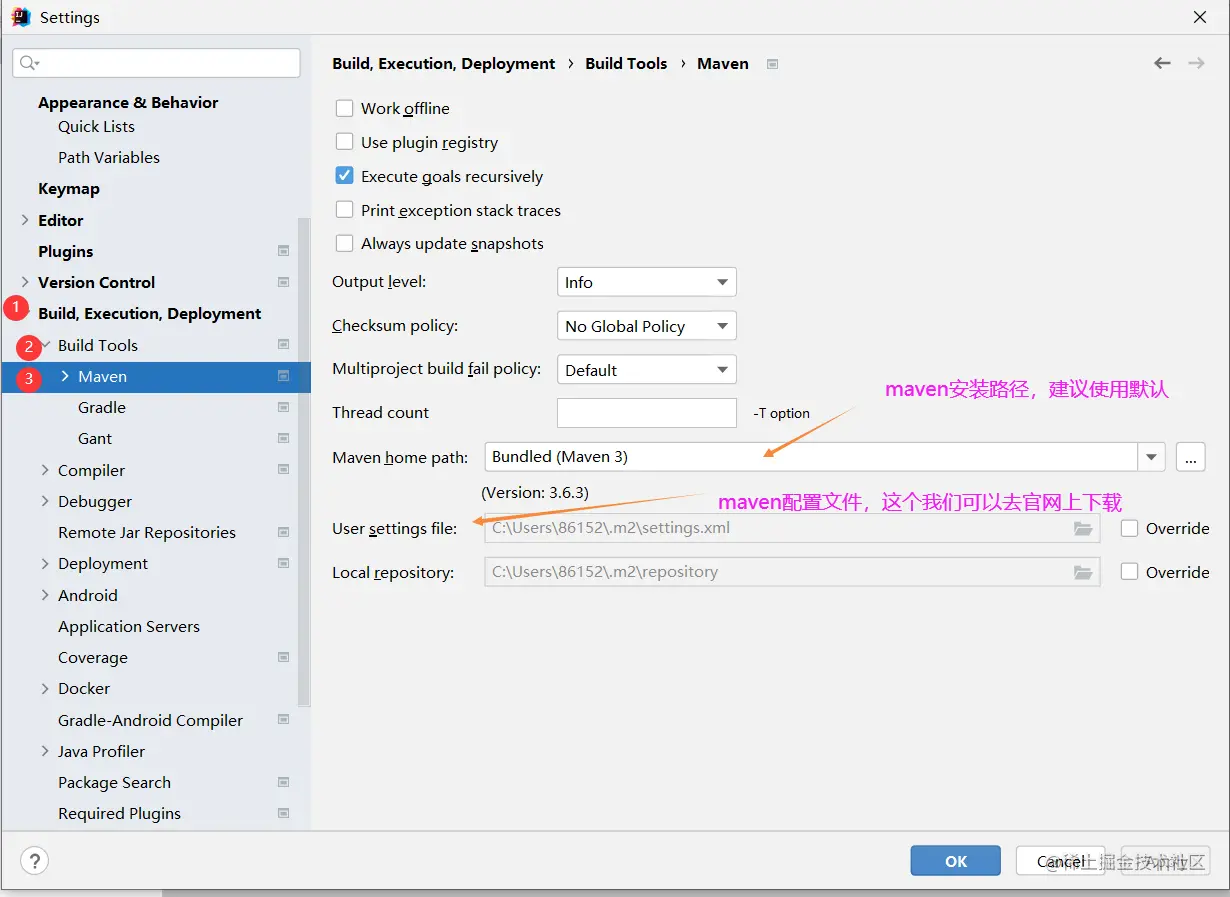Click the project-level icon beside Version Control
The height and width of the screenshot is (897, 1230).
(284, 282)
